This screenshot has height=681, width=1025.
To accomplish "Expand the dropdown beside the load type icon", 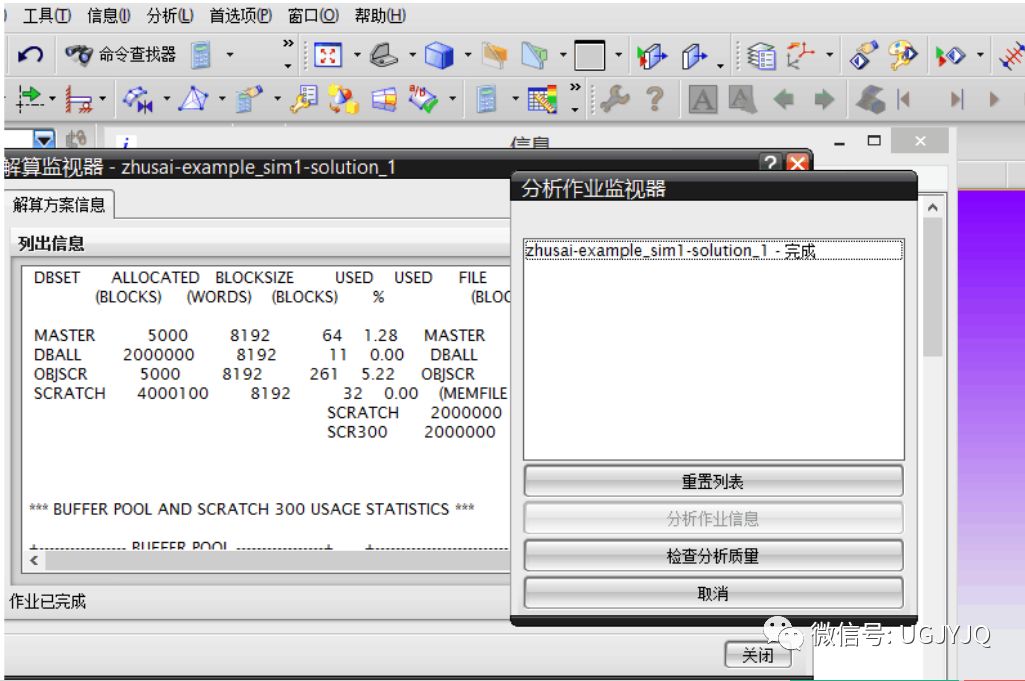I will coord(52,99).
